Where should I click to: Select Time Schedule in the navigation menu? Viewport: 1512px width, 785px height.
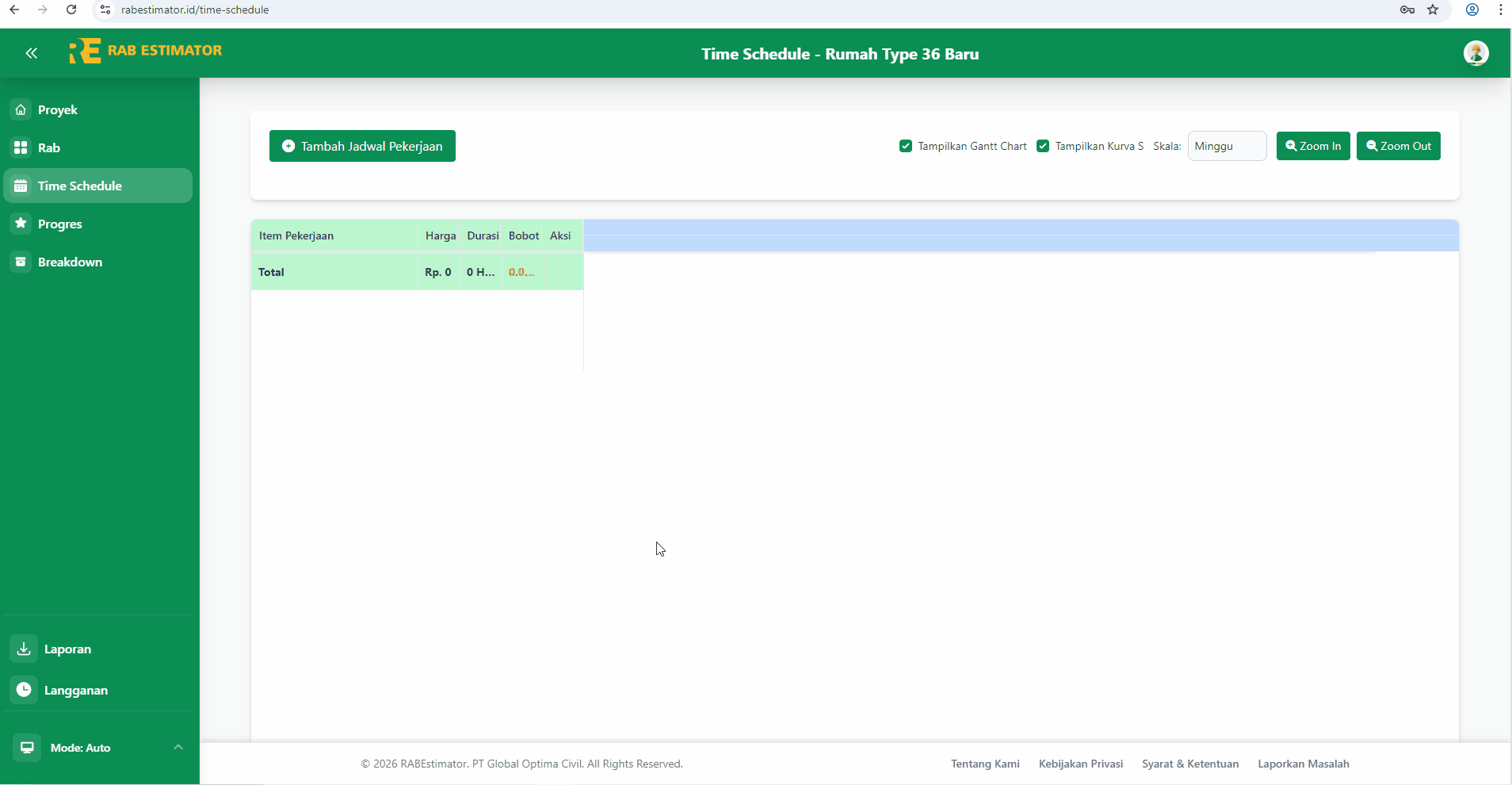click(78, 186)
